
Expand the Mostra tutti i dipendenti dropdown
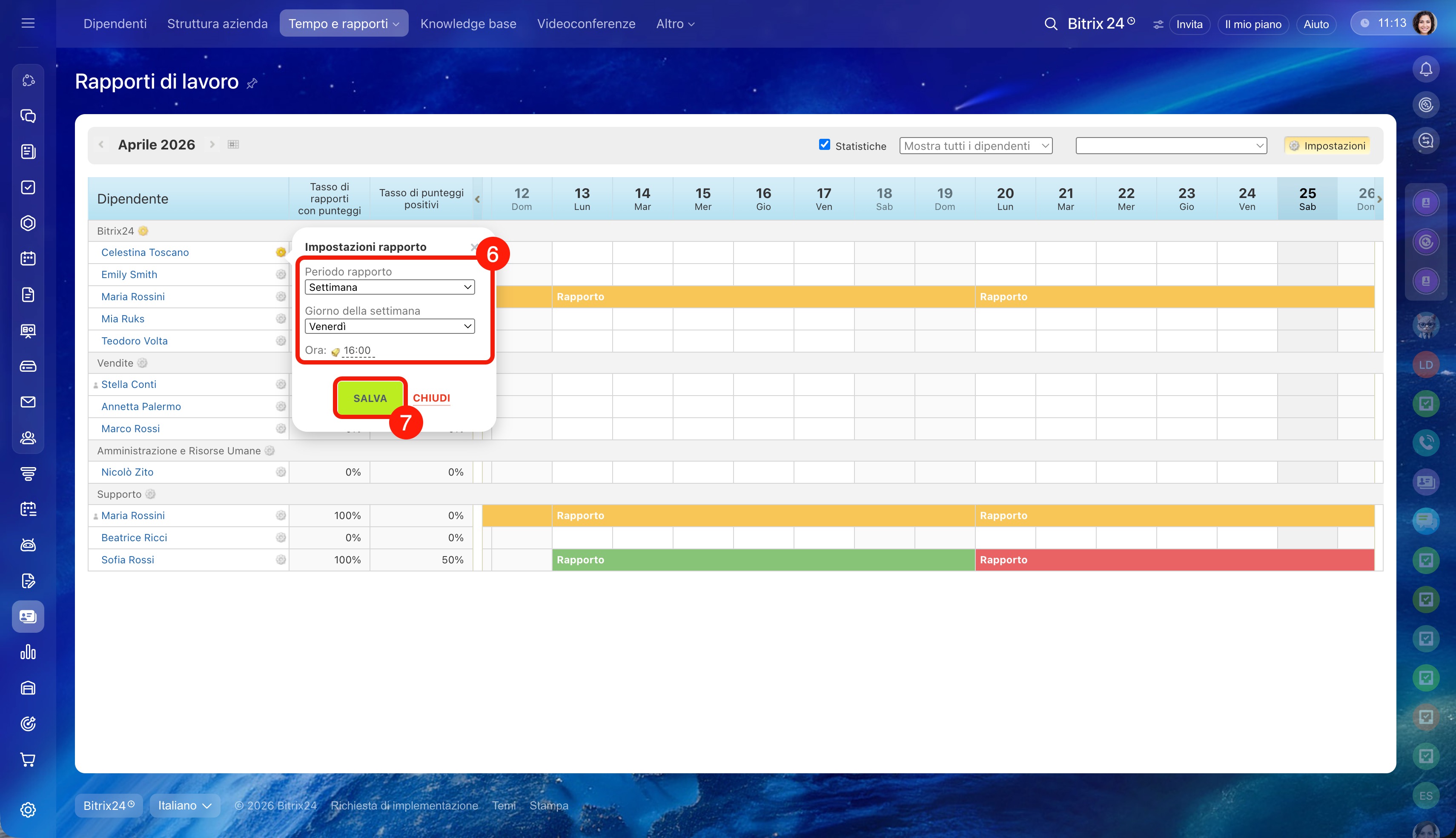coord(976,146)
